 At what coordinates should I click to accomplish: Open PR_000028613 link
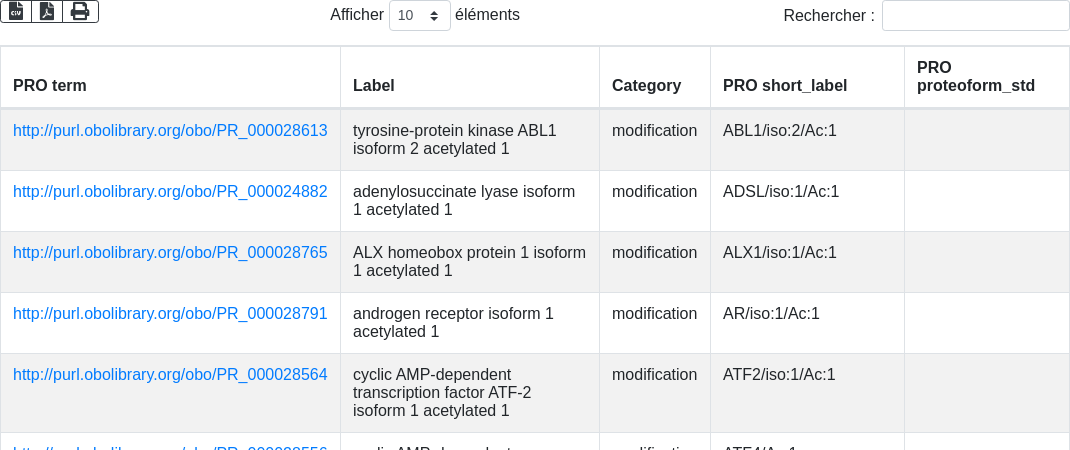coord(170,131)
